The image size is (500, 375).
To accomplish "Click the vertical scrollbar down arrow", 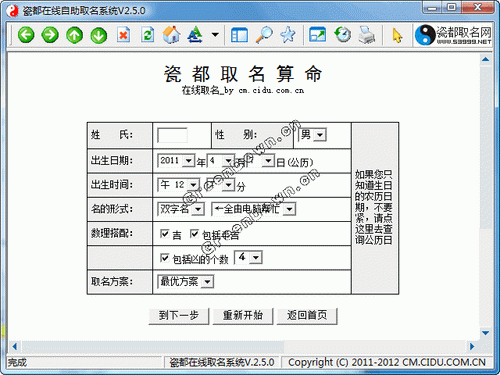I will click(486, 333).
